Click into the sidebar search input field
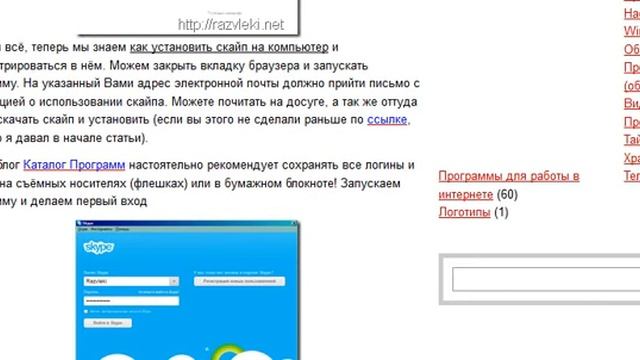Viewport: 640px width, 360px height. (546, 279)
